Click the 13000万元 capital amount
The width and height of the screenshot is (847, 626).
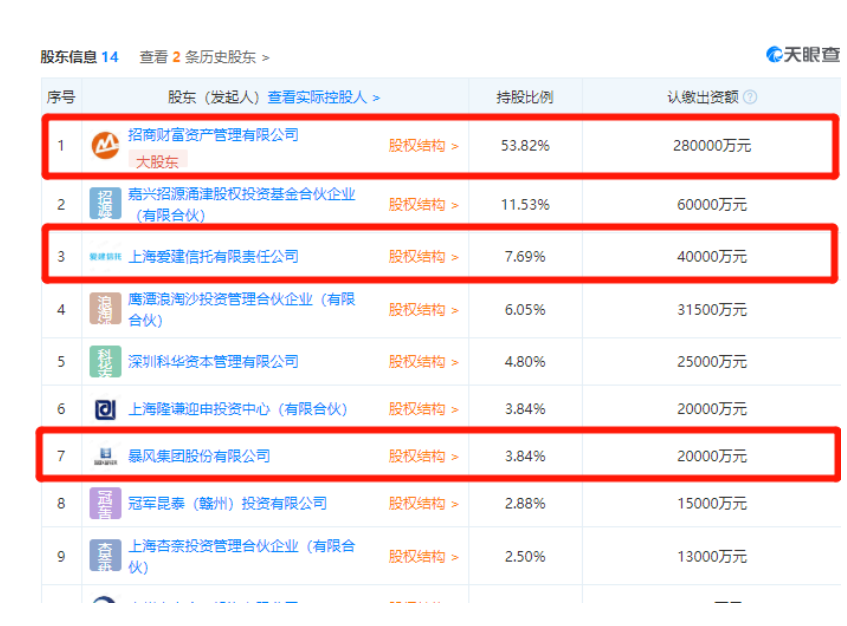tap(712, 556)
